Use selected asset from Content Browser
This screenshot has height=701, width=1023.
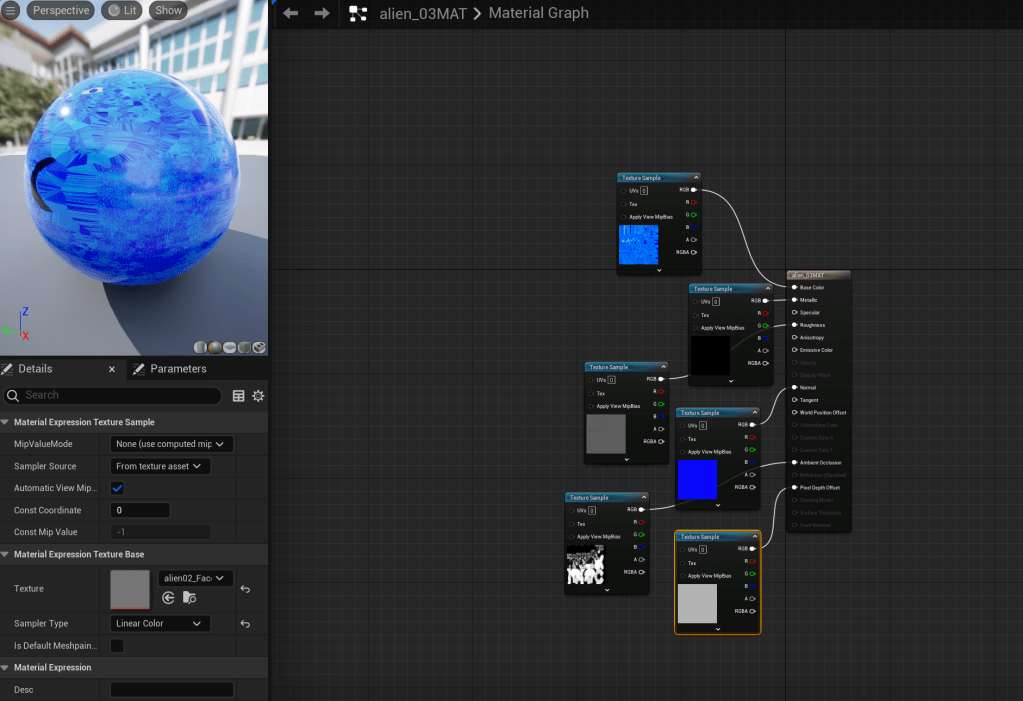[168, 597]
